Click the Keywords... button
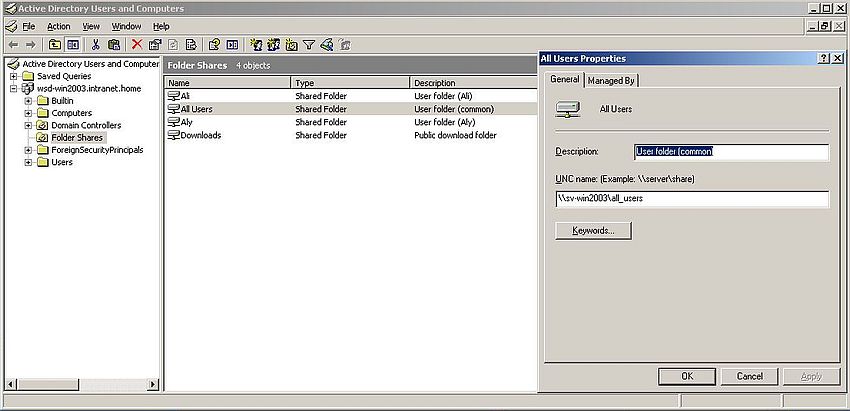 click(x=593, y=231)
